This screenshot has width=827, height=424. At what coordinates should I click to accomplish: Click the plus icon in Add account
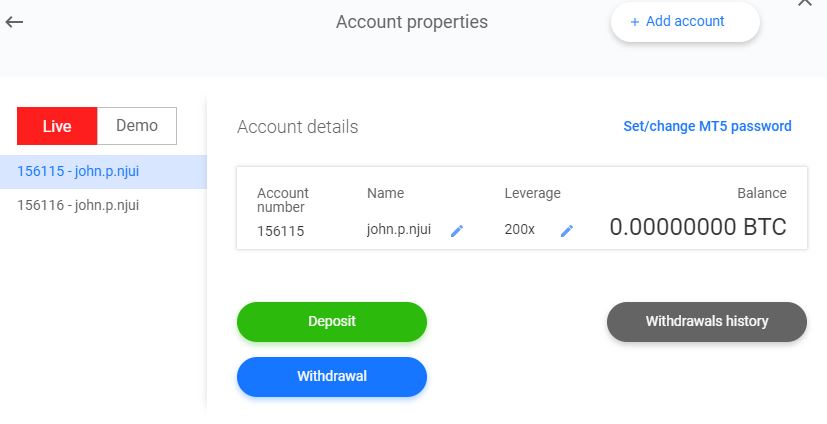[634, 21]
